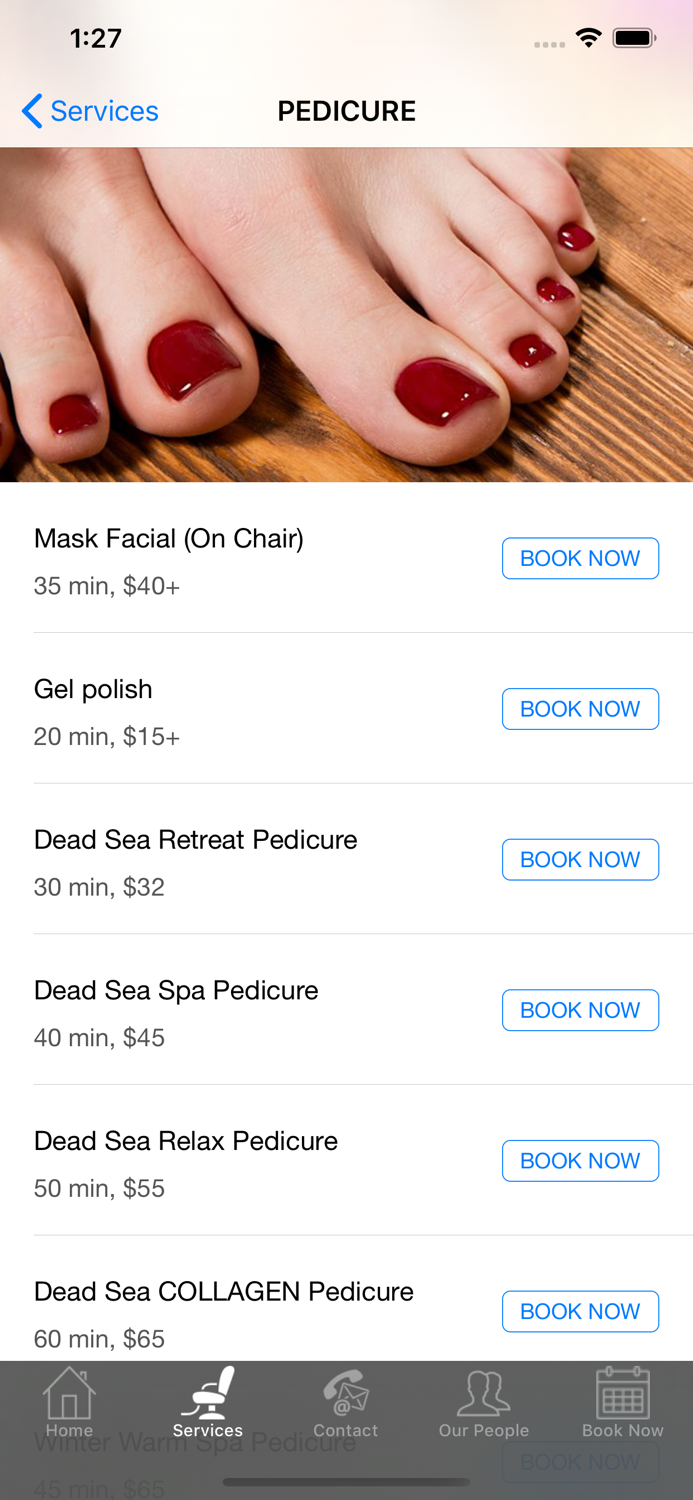This screenshot has width=693, height=1500.
Task: Open the Our People icon
Action: [484, 1393]
